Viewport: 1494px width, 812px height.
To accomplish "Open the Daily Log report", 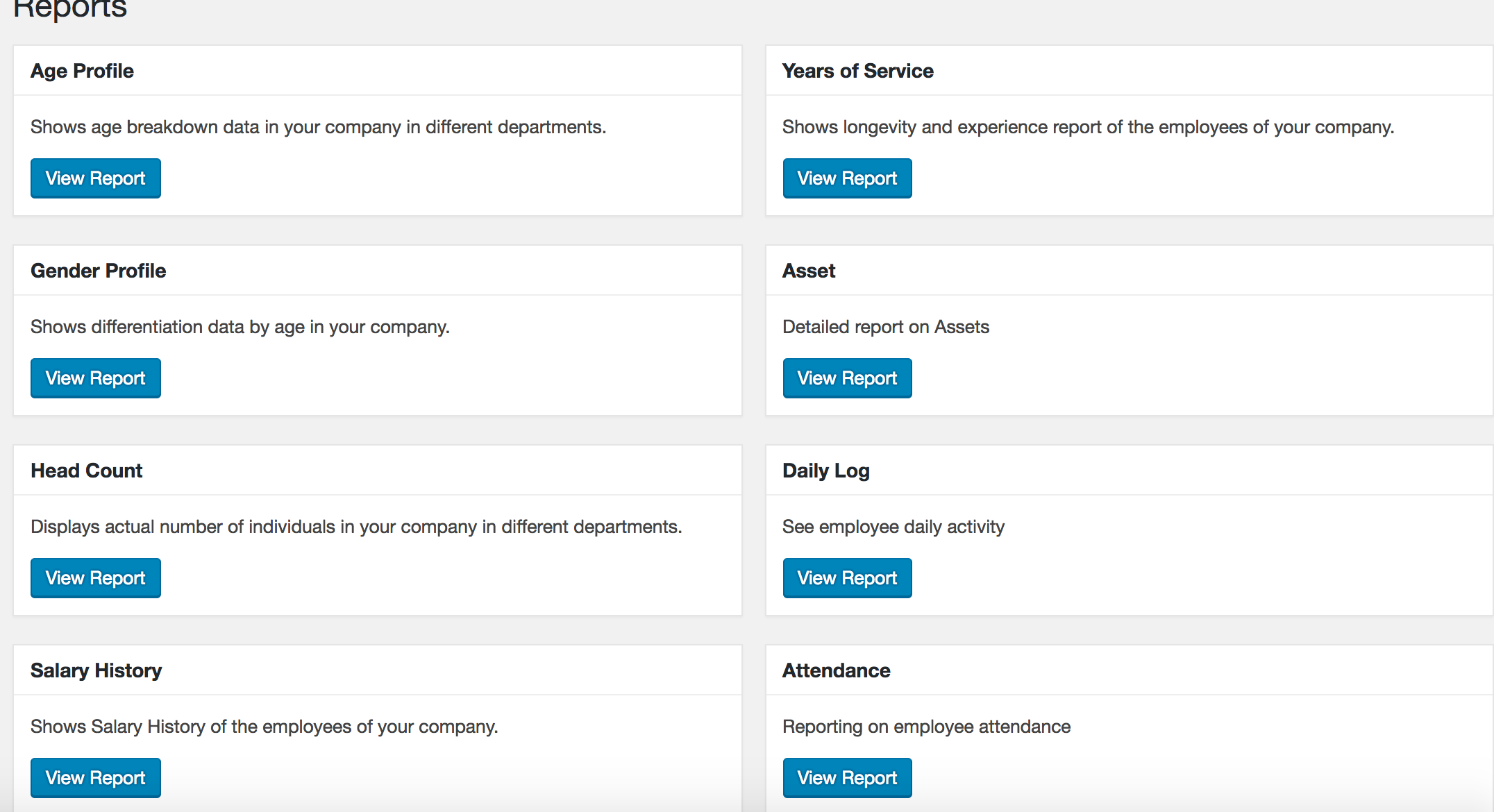I will [848, 578].
